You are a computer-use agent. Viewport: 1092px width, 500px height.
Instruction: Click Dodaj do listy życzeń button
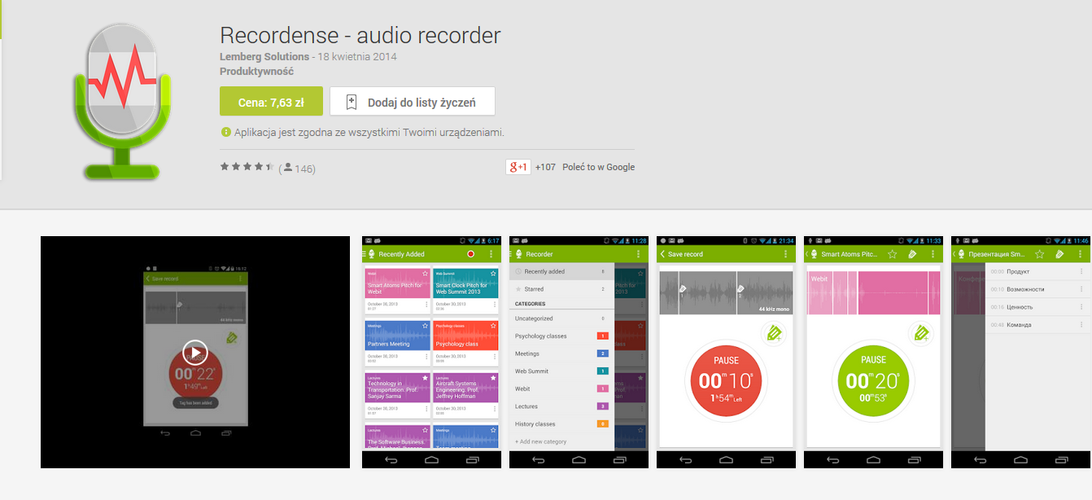pyautogui.click(x=412, y=102)
